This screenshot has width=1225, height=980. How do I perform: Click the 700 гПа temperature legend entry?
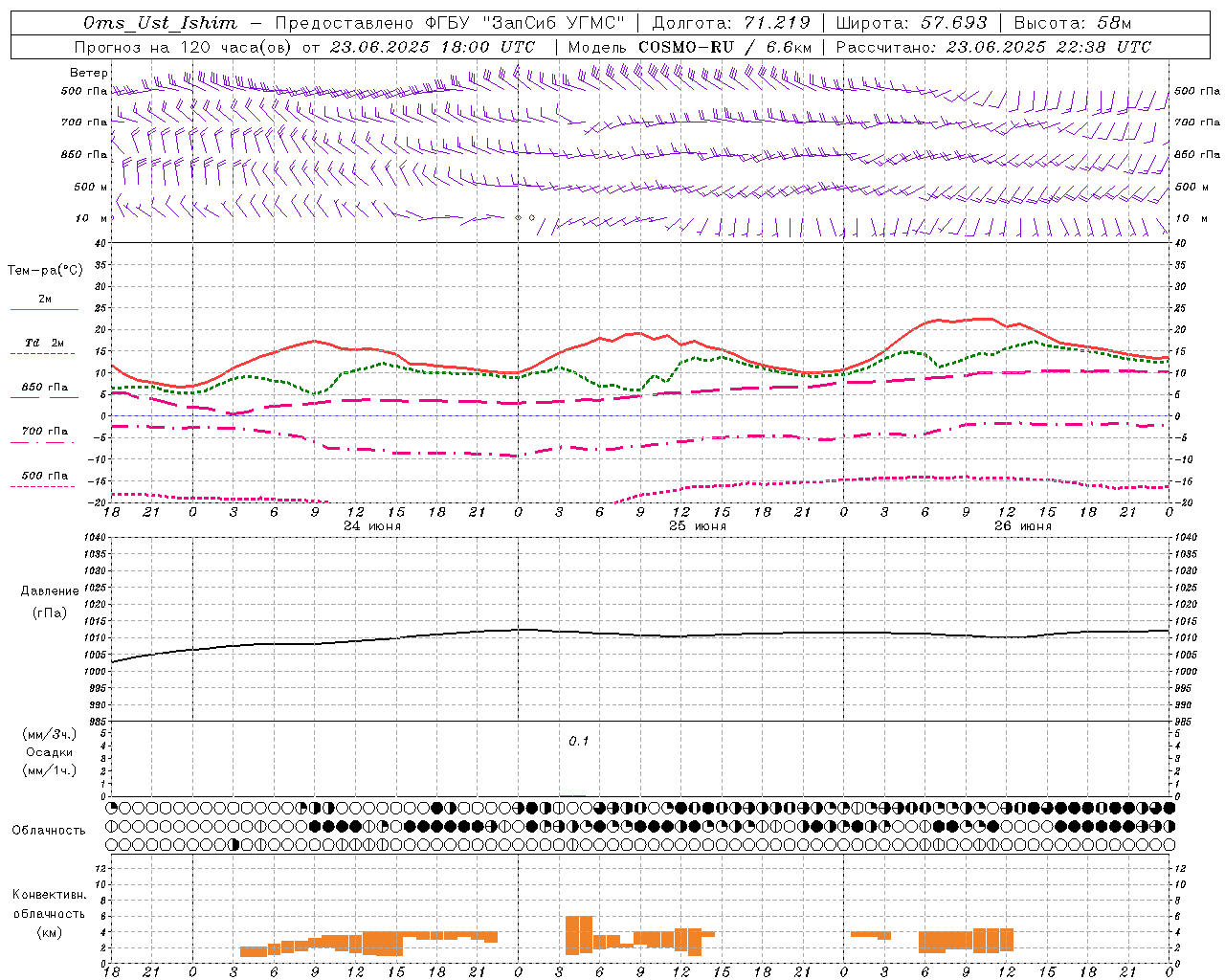[44, 432]
